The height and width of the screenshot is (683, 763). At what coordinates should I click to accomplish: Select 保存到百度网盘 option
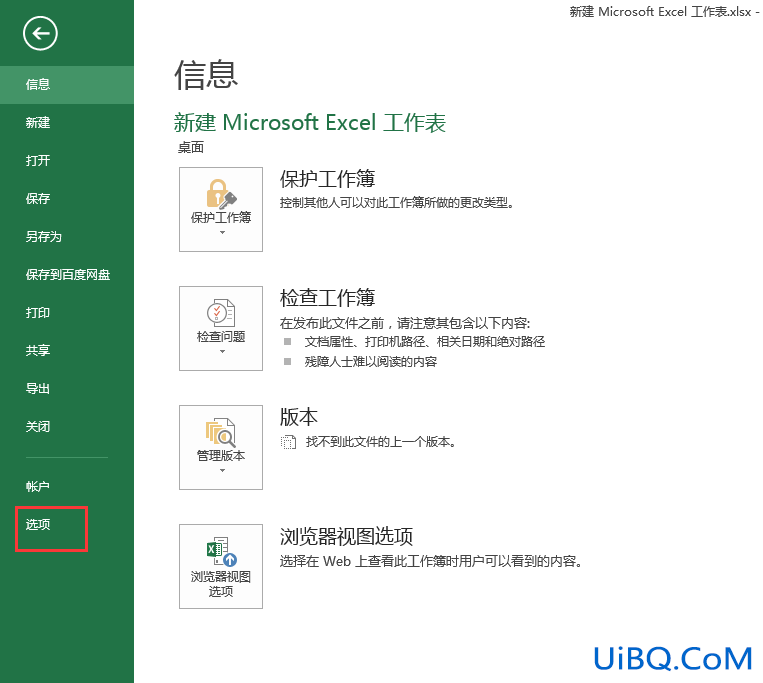pyautogui.click(x=67, y=274)
